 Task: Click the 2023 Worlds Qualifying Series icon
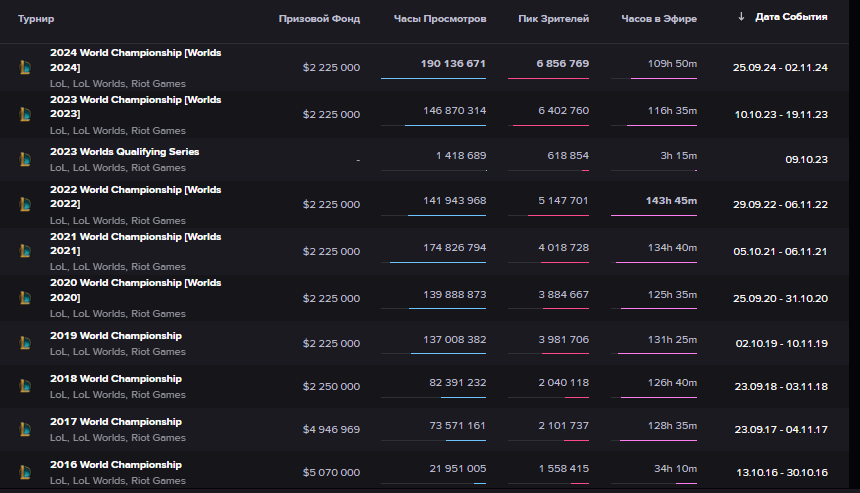pyautogui.click(x=25, y=160)
